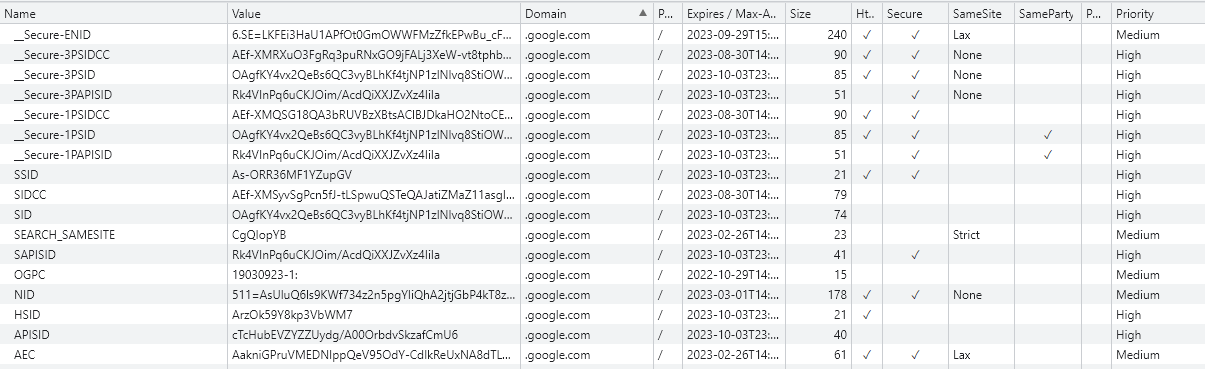Select the __Secure-3PSIDCC cookie row
This screenshot has width=1205, height=369.
coord(602,54)
